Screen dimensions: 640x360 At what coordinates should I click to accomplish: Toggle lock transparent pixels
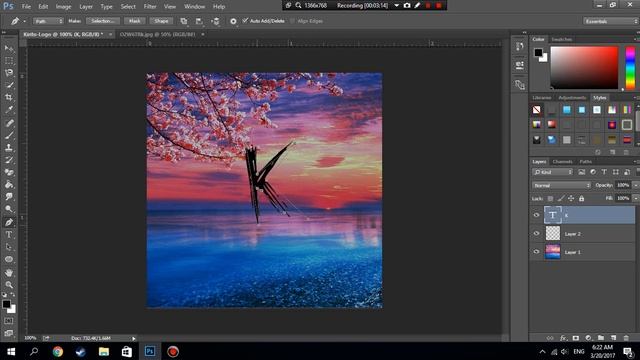[x=550, y=199]
